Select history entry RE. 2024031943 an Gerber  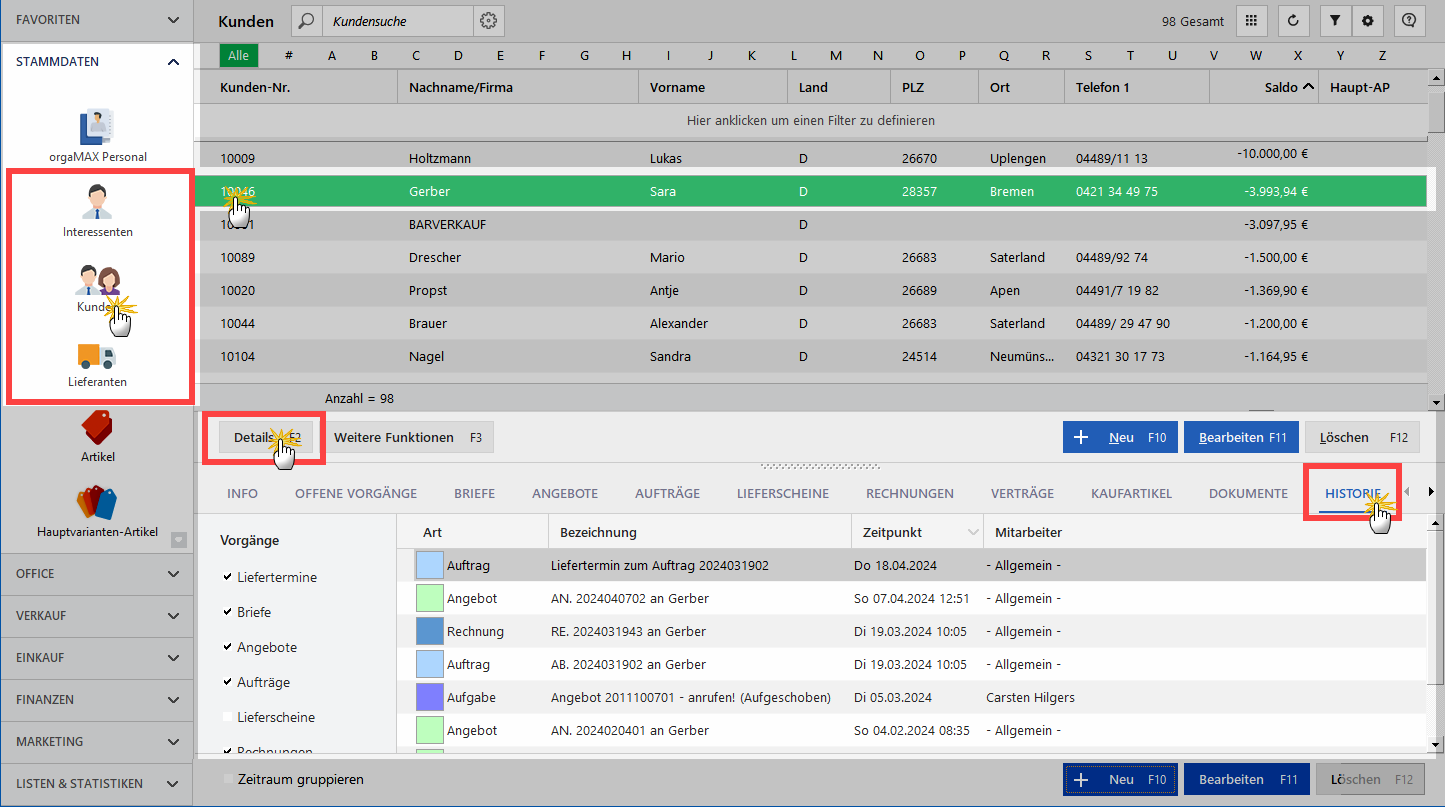911,631
